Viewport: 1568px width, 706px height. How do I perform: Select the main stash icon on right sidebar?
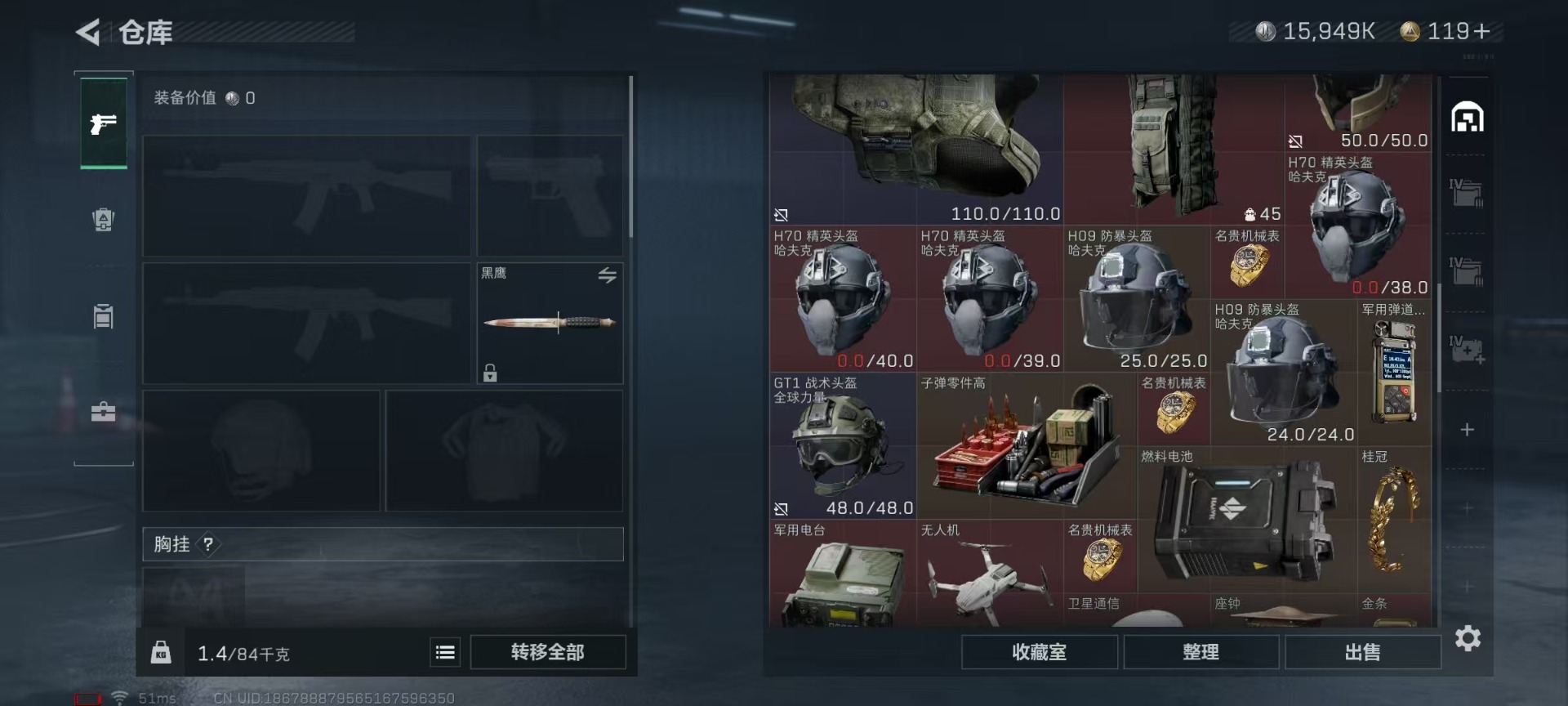[1468, 117]
